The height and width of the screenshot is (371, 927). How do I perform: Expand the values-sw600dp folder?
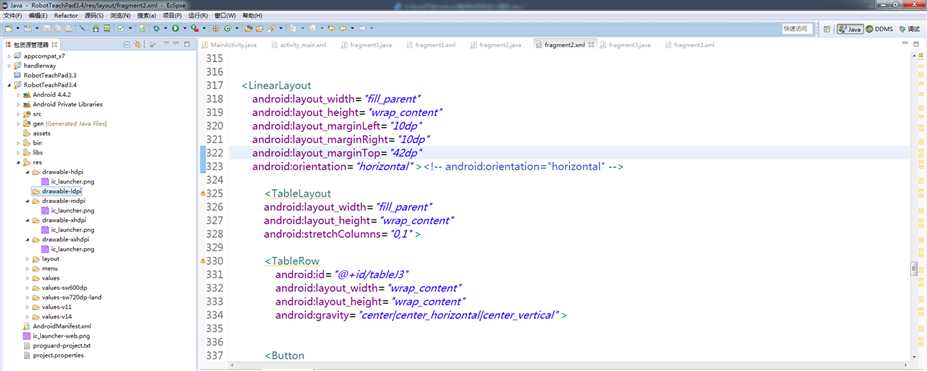tap(28, 288)
